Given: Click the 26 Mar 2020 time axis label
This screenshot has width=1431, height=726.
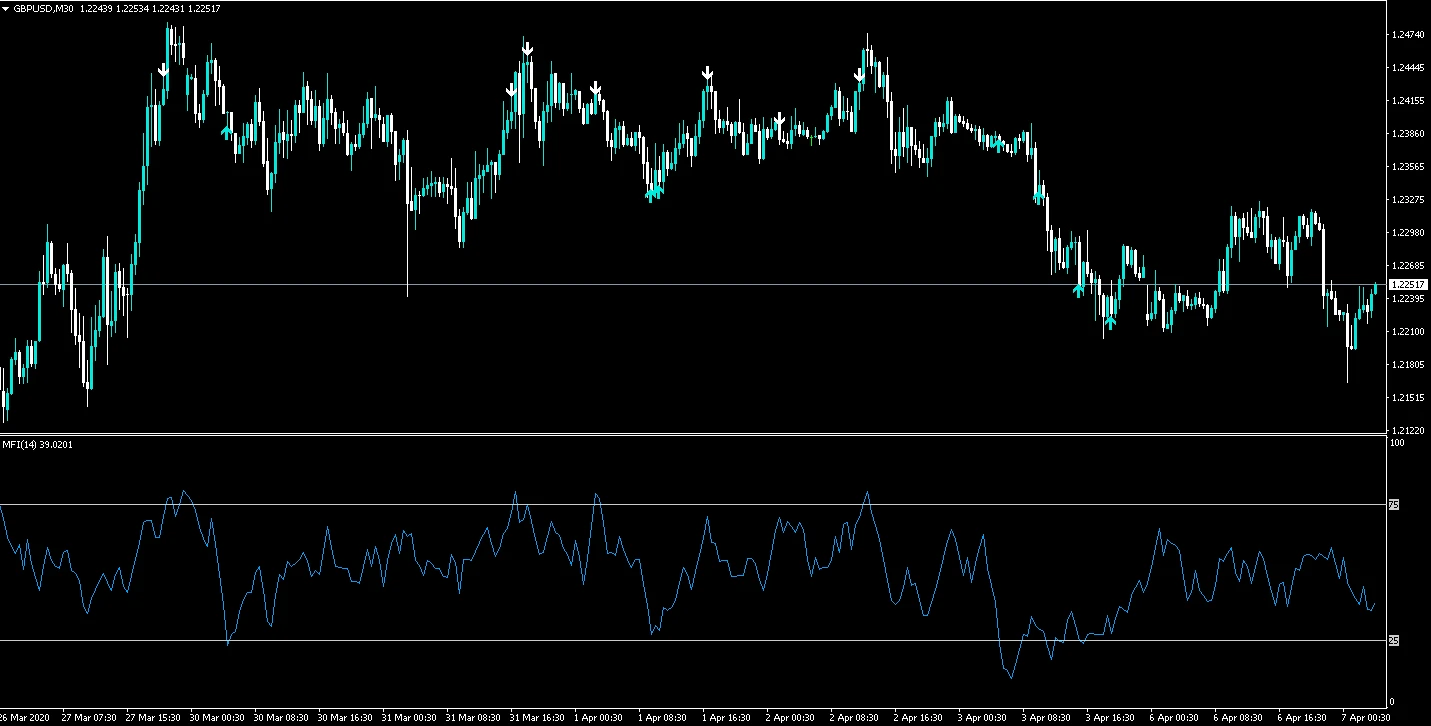Looking at the screenshot, I should pyautogui.click(x=25, y=718).
